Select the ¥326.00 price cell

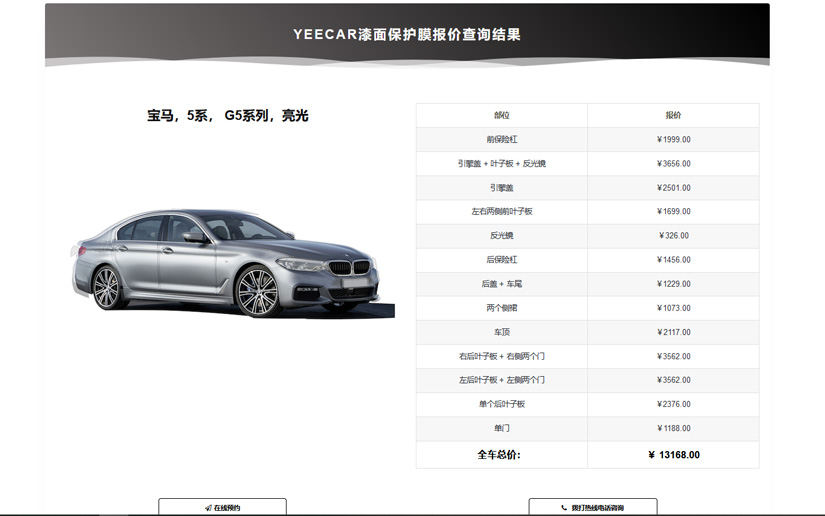pyautogui.click(x=673, y=236)
